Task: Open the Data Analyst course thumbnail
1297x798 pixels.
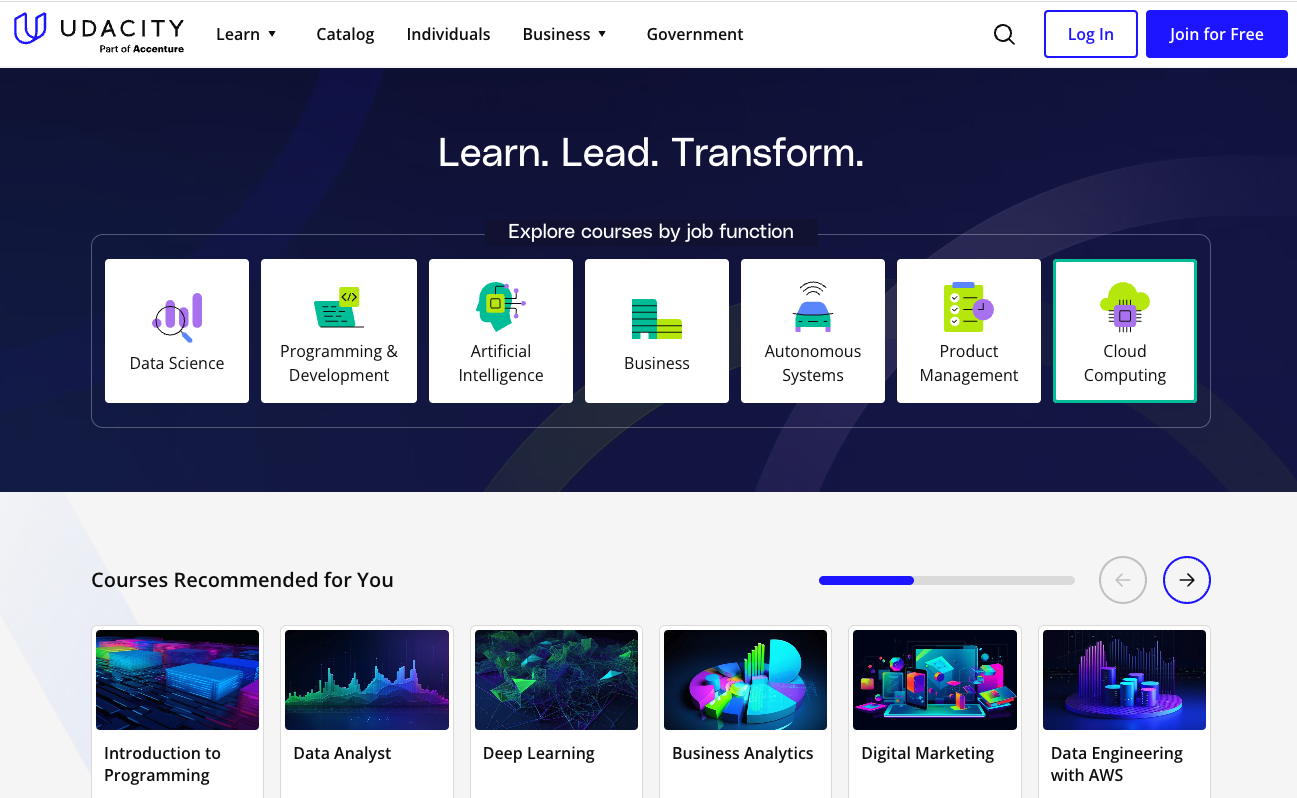Action: [366, 680]
